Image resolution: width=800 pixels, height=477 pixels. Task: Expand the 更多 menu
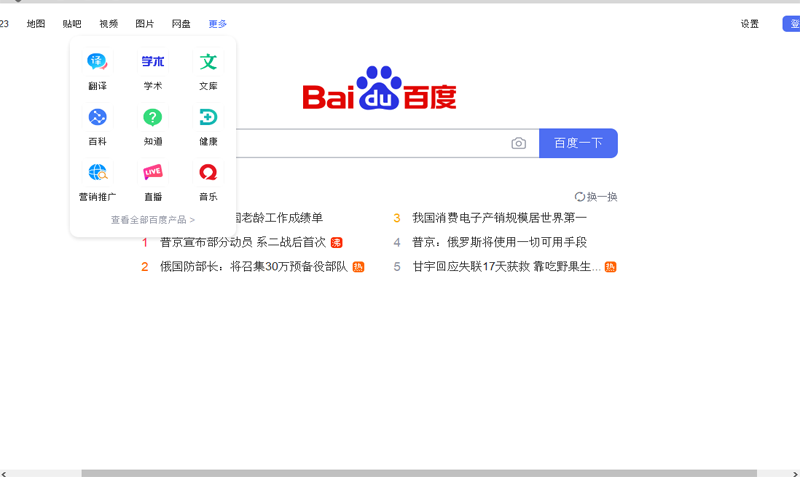217,24
